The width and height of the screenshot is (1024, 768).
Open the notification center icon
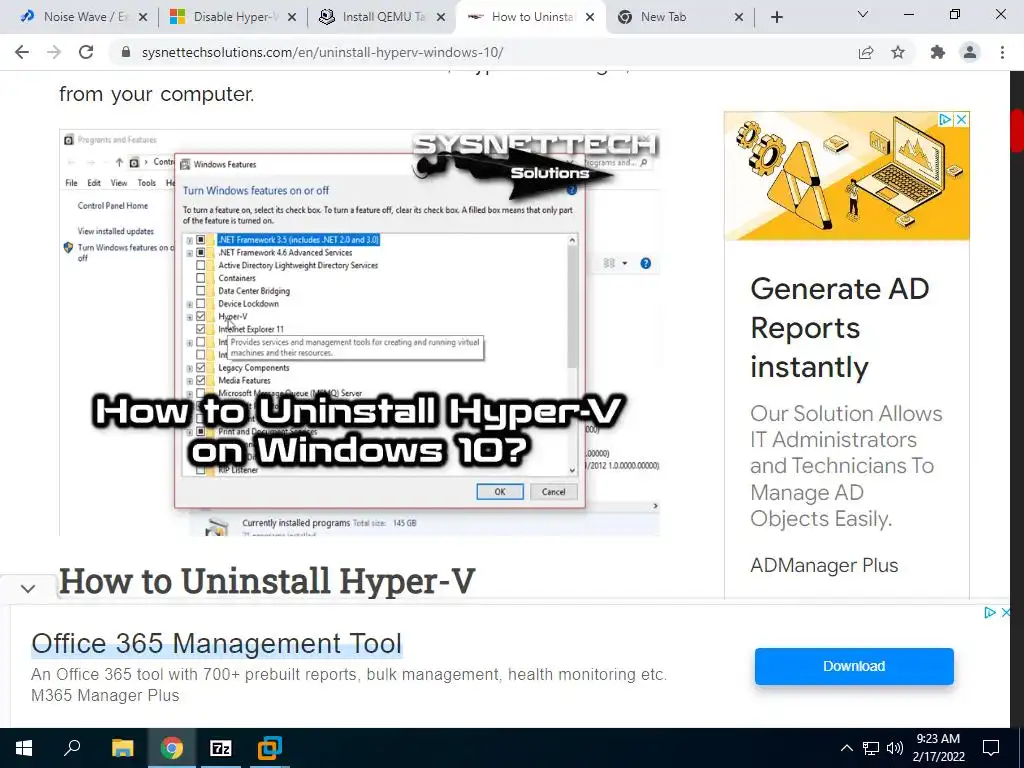[x=991, y=748]
